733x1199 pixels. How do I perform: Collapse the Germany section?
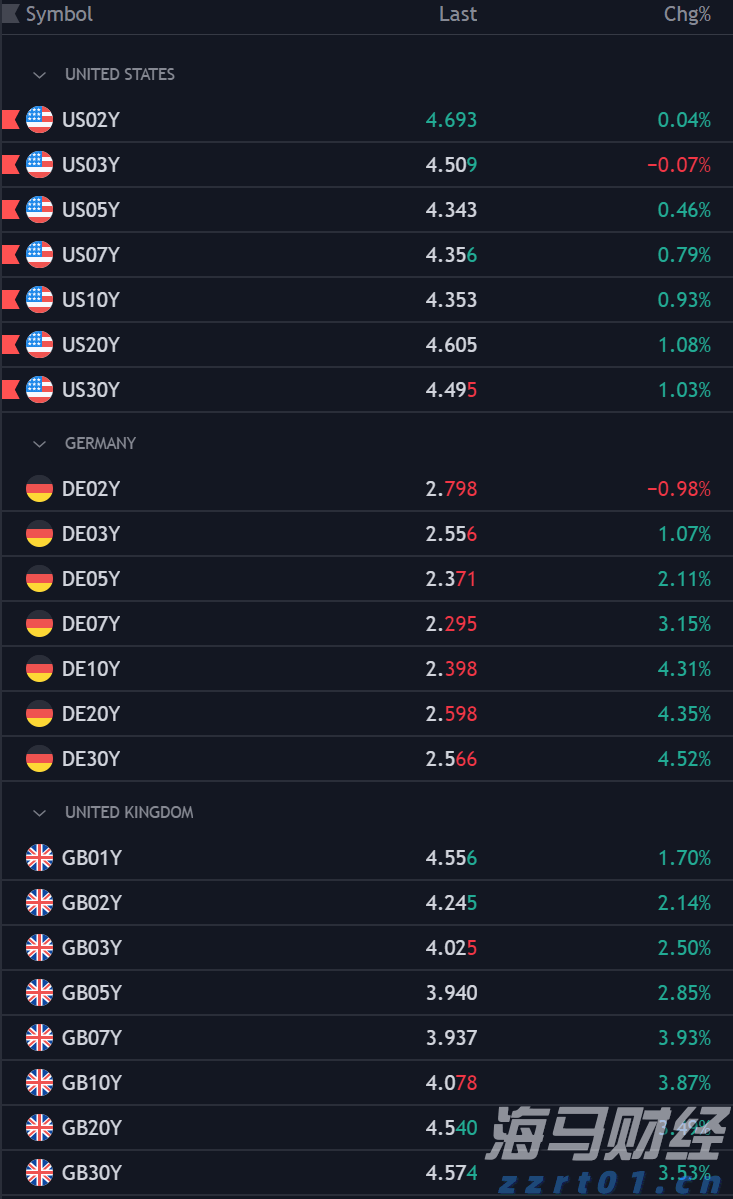pyautogui.click(x=40, y=444)
